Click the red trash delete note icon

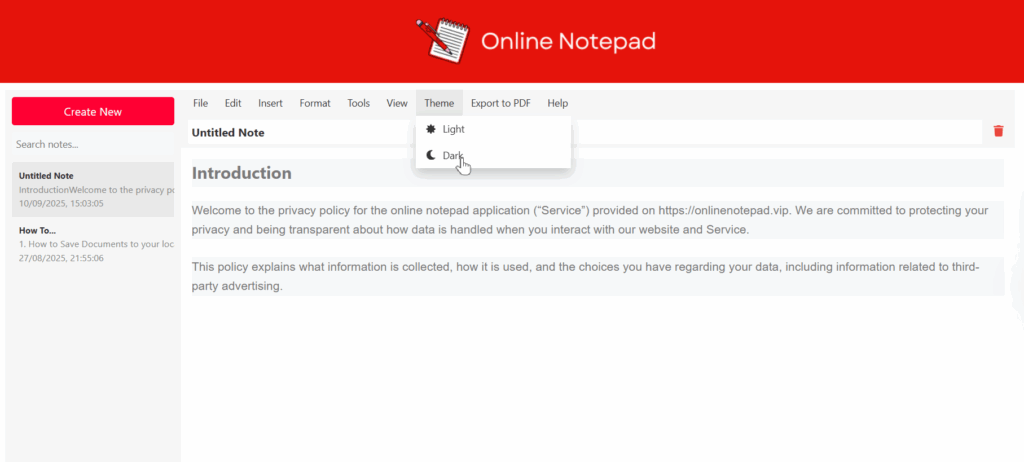click(x=998, y=131)
